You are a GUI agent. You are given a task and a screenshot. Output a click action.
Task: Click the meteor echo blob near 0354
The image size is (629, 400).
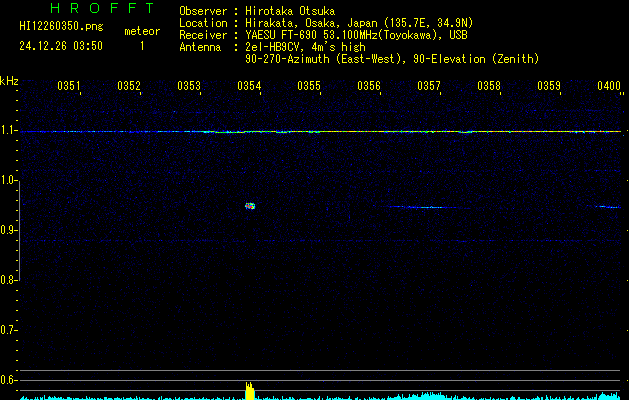[250, 206]
